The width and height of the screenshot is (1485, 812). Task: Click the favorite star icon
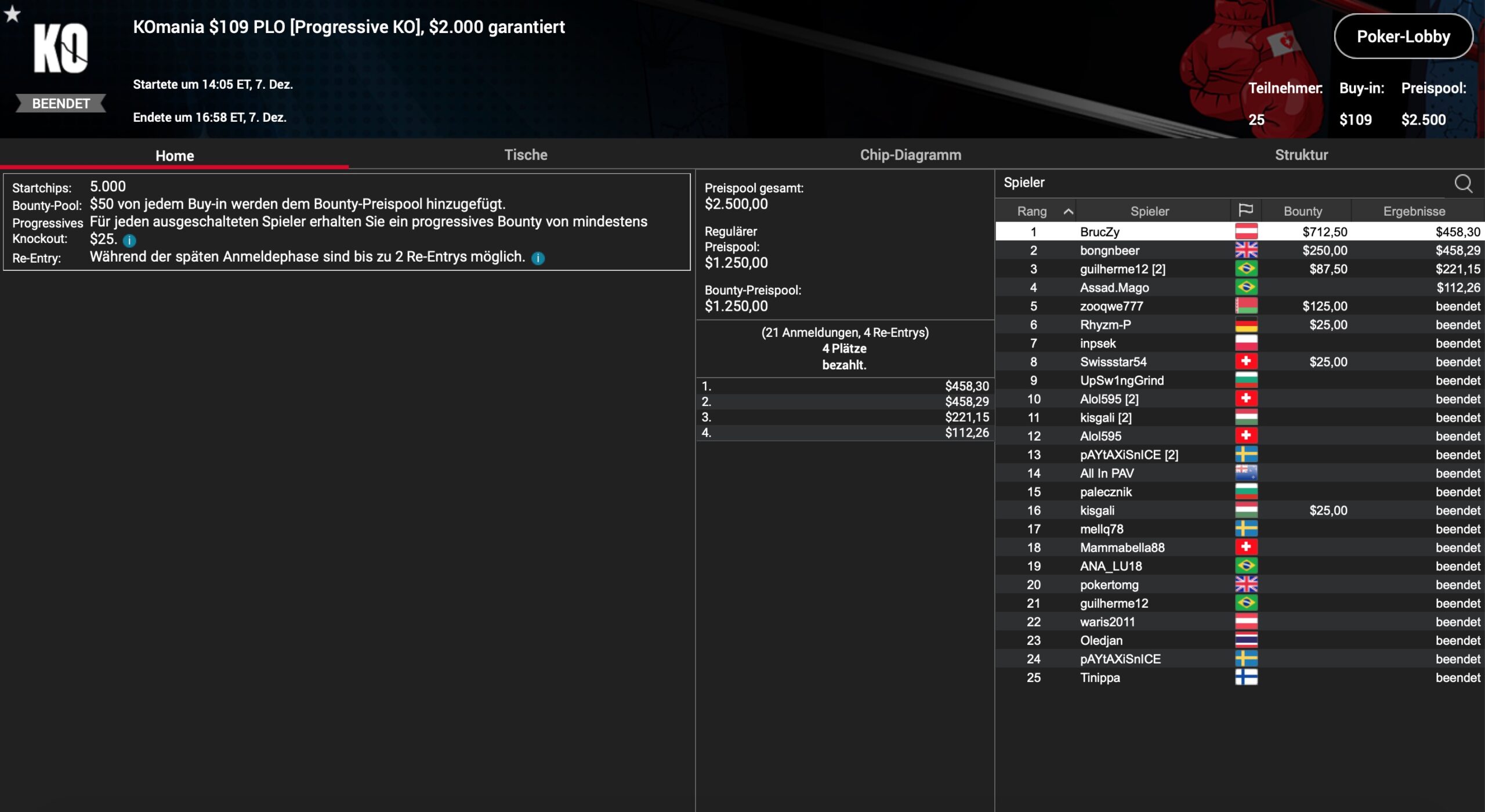pos(12,14)
